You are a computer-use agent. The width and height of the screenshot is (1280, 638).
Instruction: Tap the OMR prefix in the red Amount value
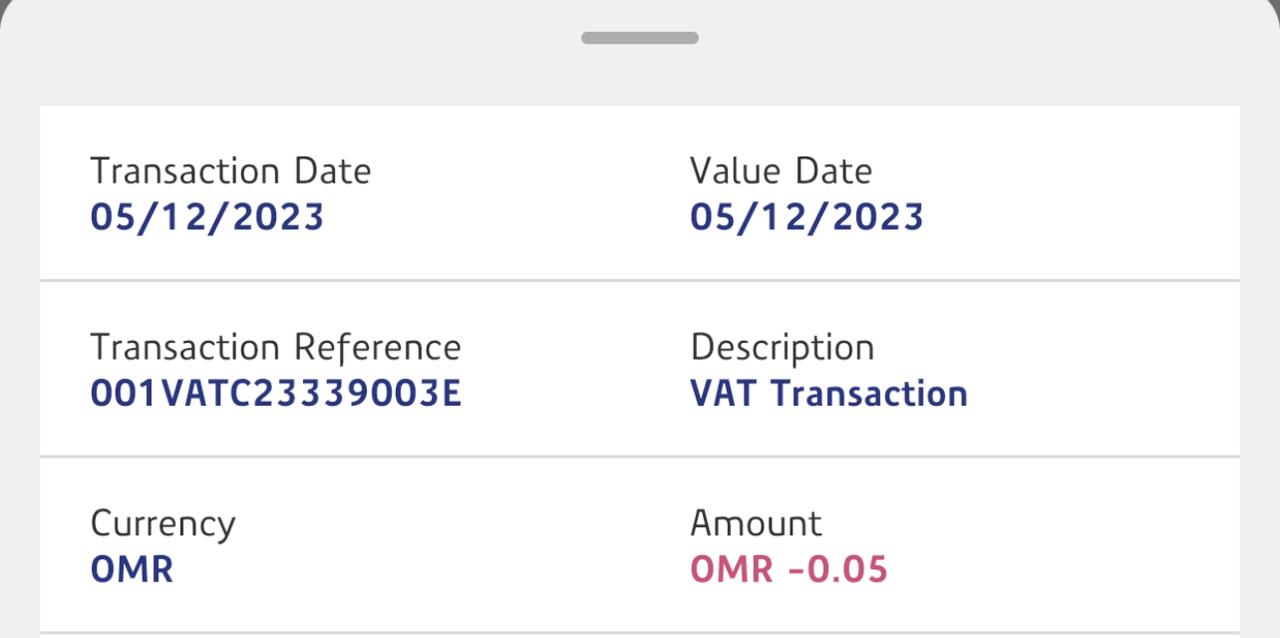click(731, 569)
